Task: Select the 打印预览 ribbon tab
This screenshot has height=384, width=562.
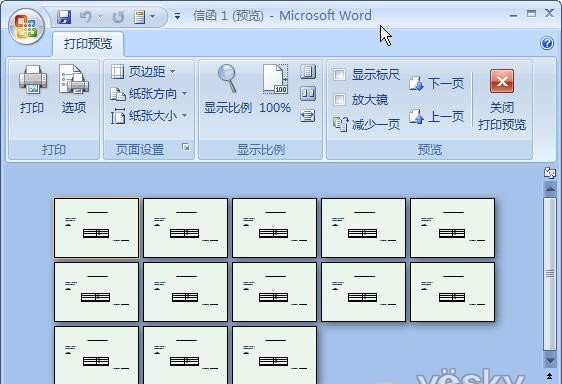Action: click(x=88, y=44)
